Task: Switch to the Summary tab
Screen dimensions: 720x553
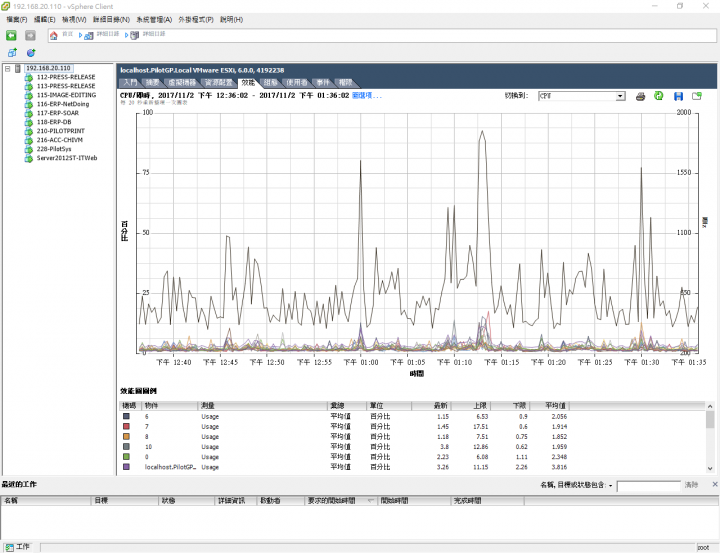Action: (x=152, y=83)
